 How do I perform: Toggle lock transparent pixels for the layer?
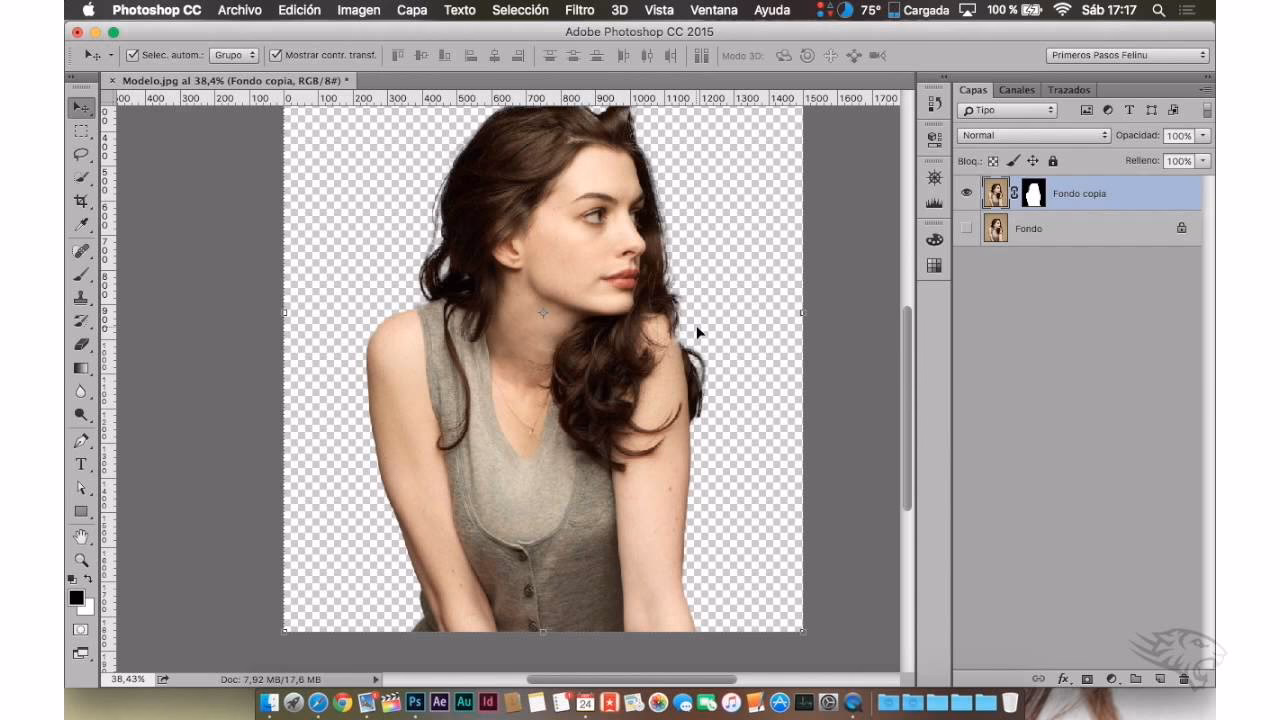tap(992, 160)
